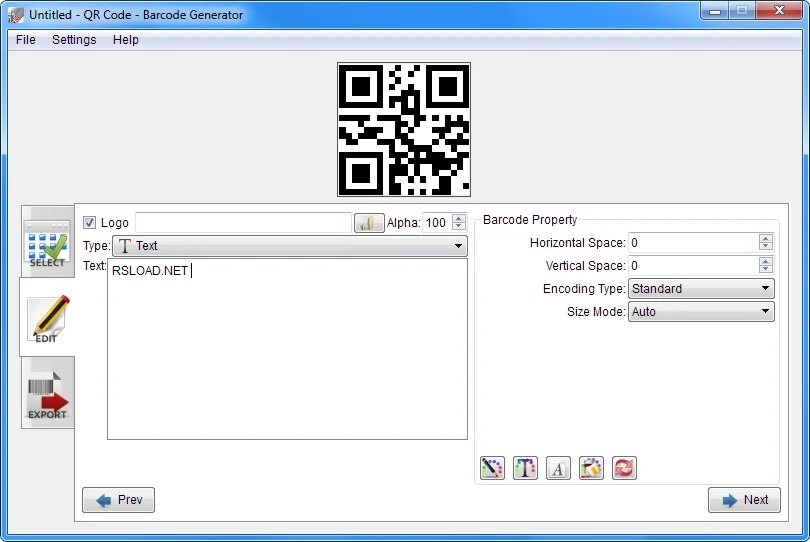Focus the Horizontal Space input field
This screenshot has width=810, height=542.
[x=693, y=242]
